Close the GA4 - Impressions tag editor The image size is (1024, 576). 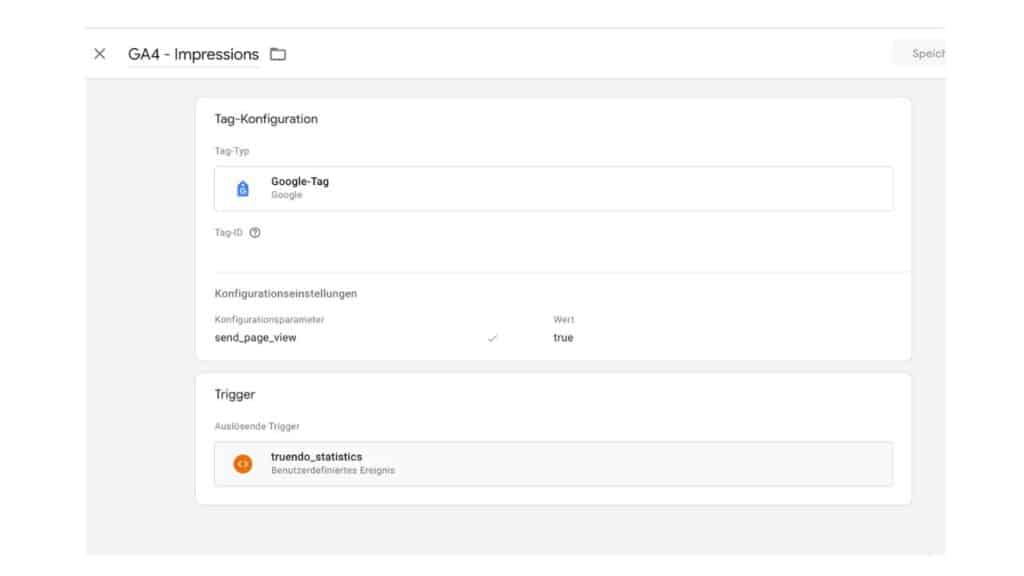100,54
